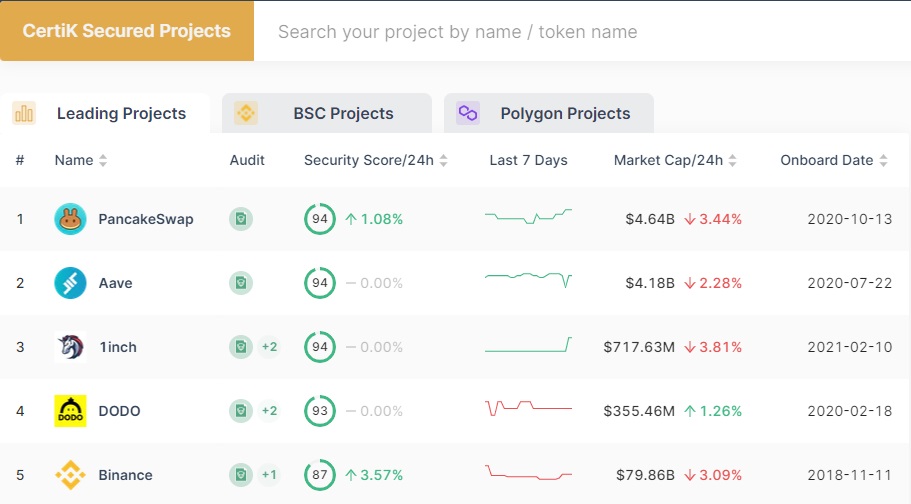This screenshot has height=504, width=911.
Task: Open the PancakeSwap project link
Action: tap(146, 219)
